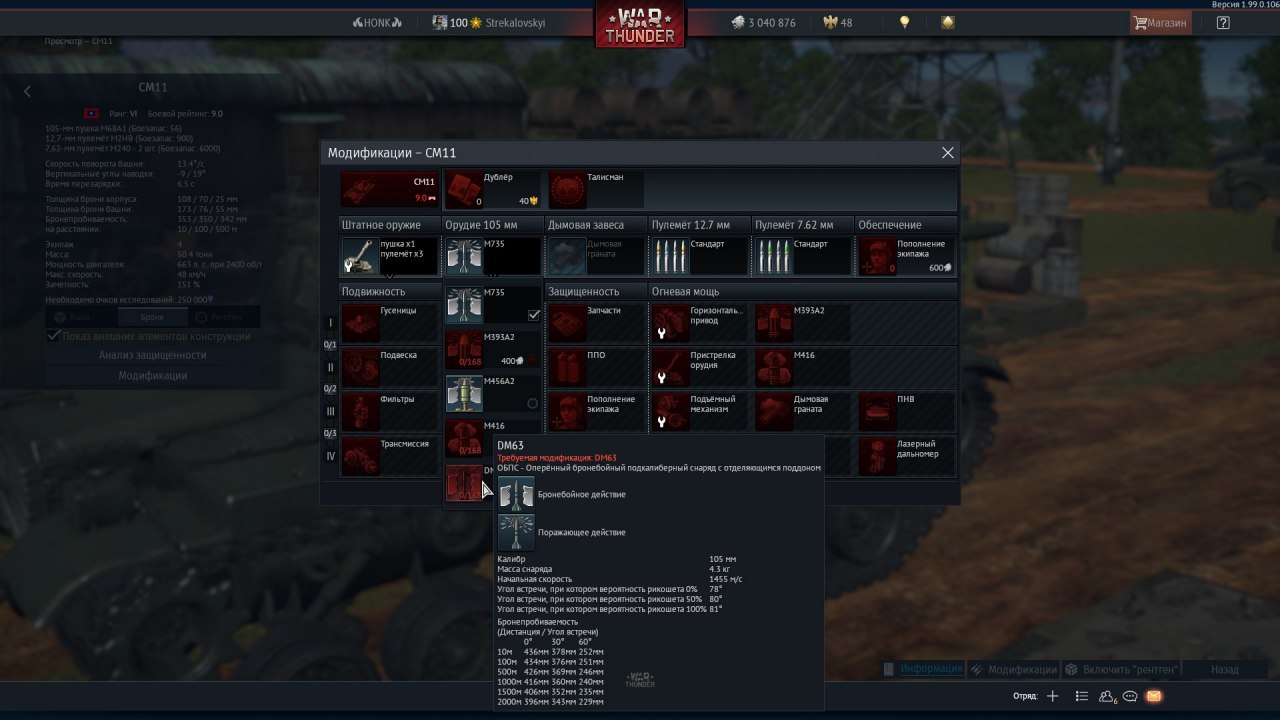This screenshot has height=720, width=1280.
Task: Buy Пополнение экипажа for 600 in Обеспечение
Action: pos(906,255)
